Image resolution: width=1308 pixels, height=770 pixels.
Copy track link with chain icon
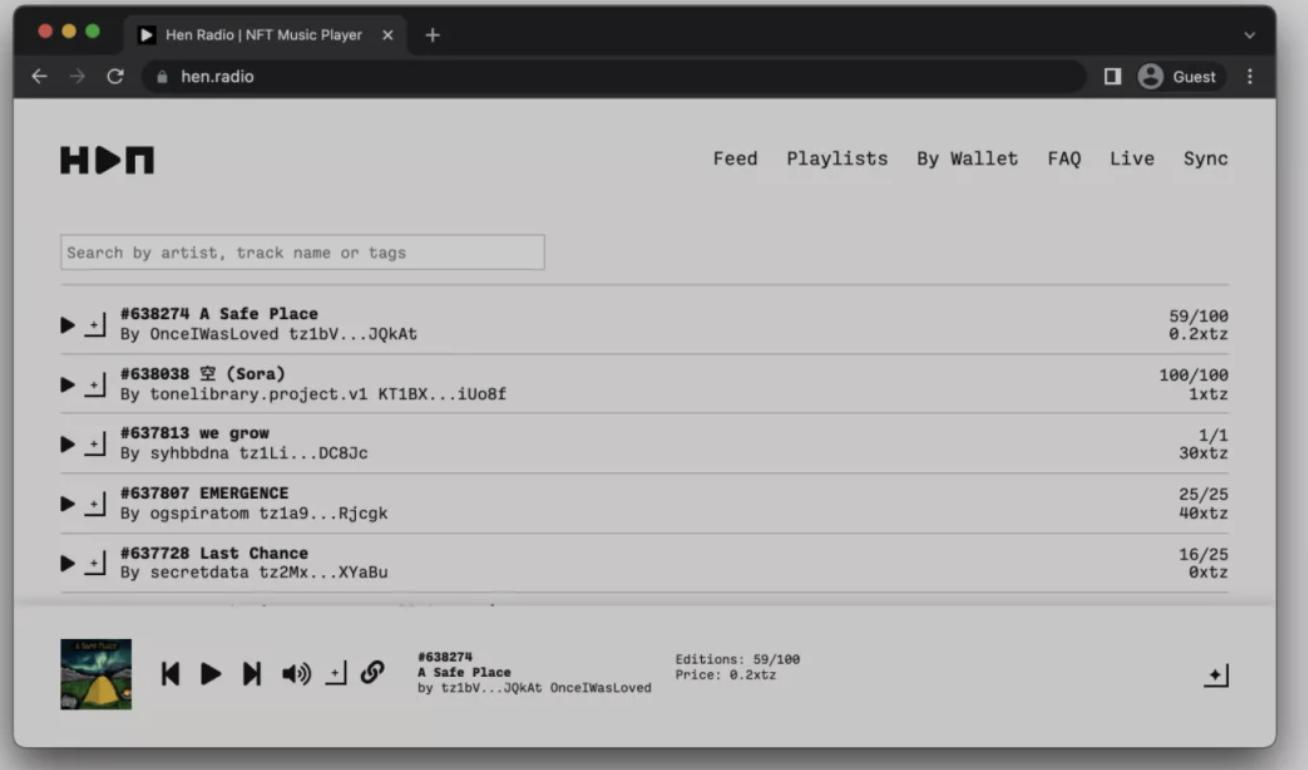pyautogui.click(x=372, y=673)
